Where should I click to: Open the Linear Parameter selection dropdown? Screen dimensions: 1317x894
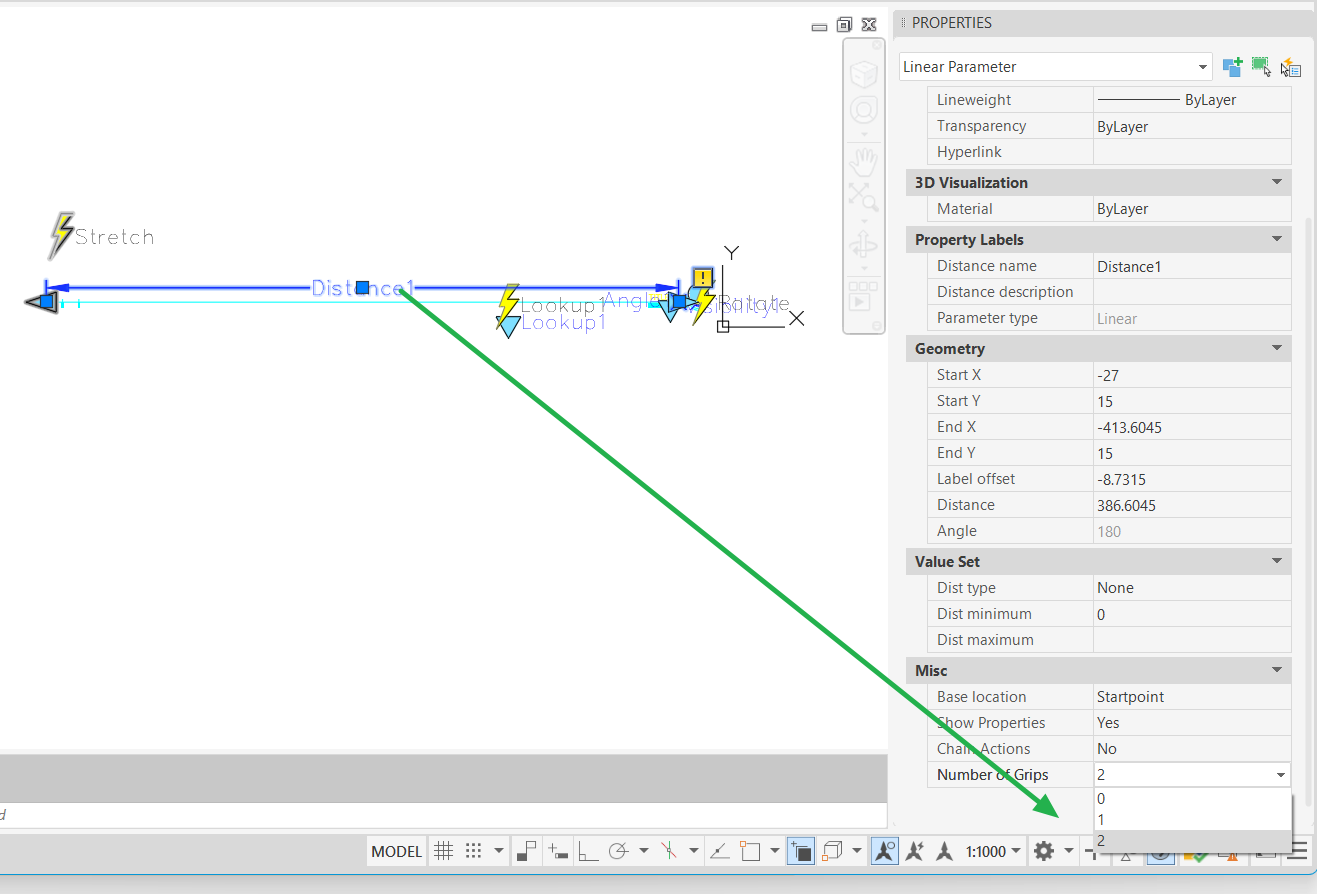[1202, 66]
